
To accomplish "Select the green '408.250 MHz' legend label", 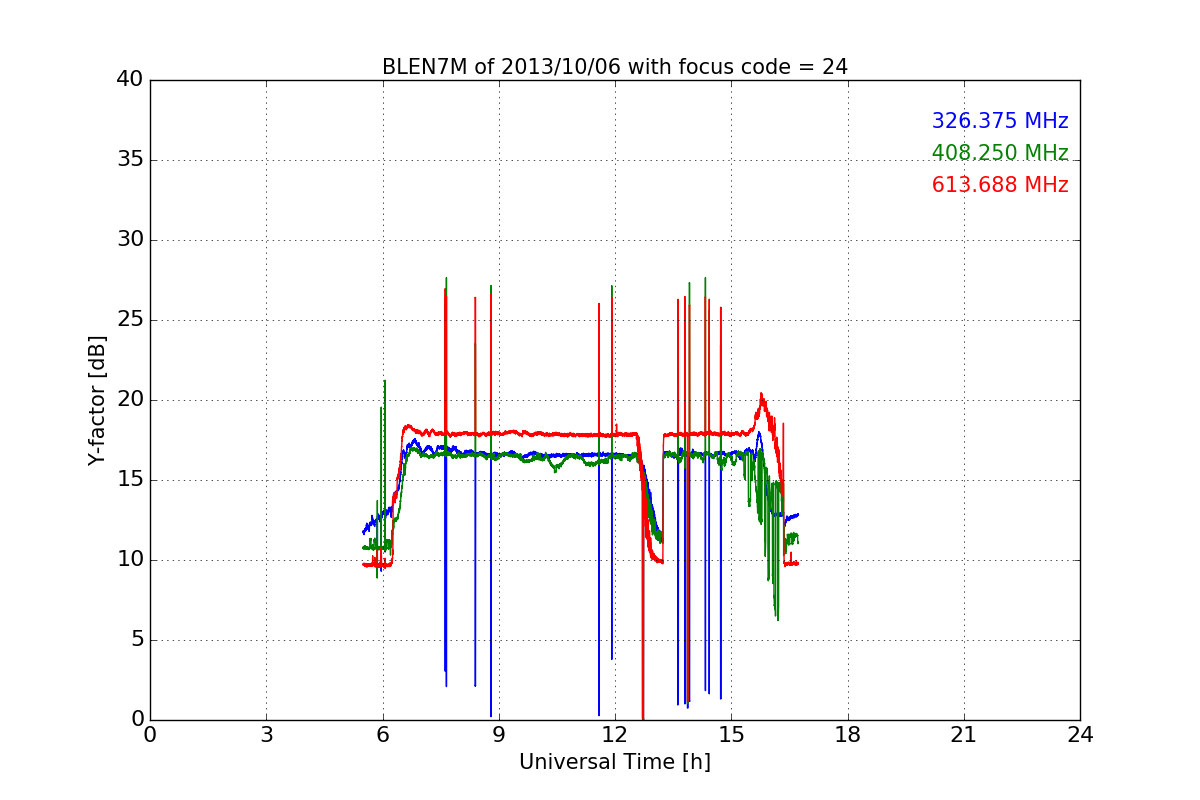I will pyautogui.click(x=1000, y=153).
